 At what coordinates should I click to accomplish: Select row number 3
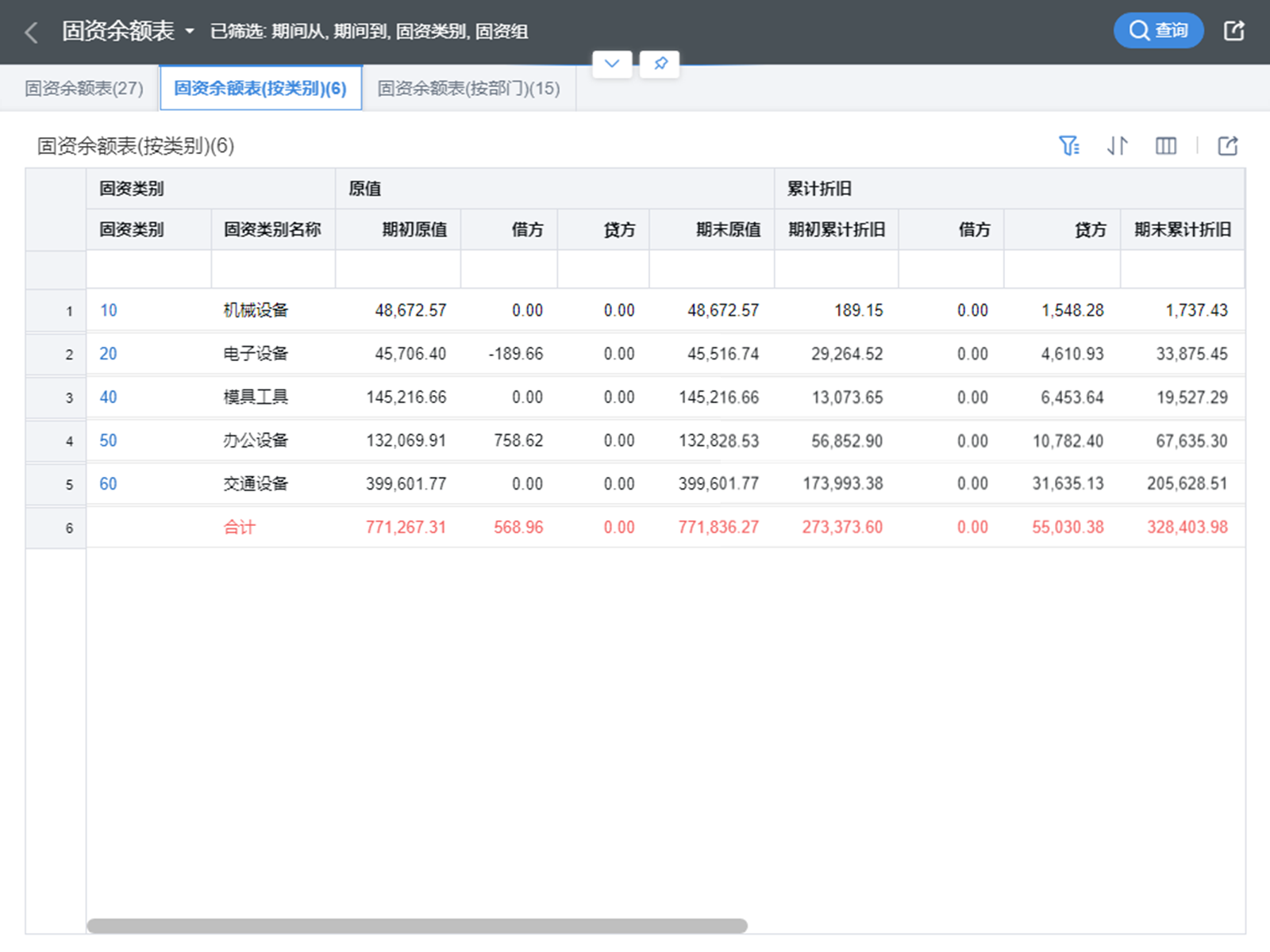click(x=56, y=397)
